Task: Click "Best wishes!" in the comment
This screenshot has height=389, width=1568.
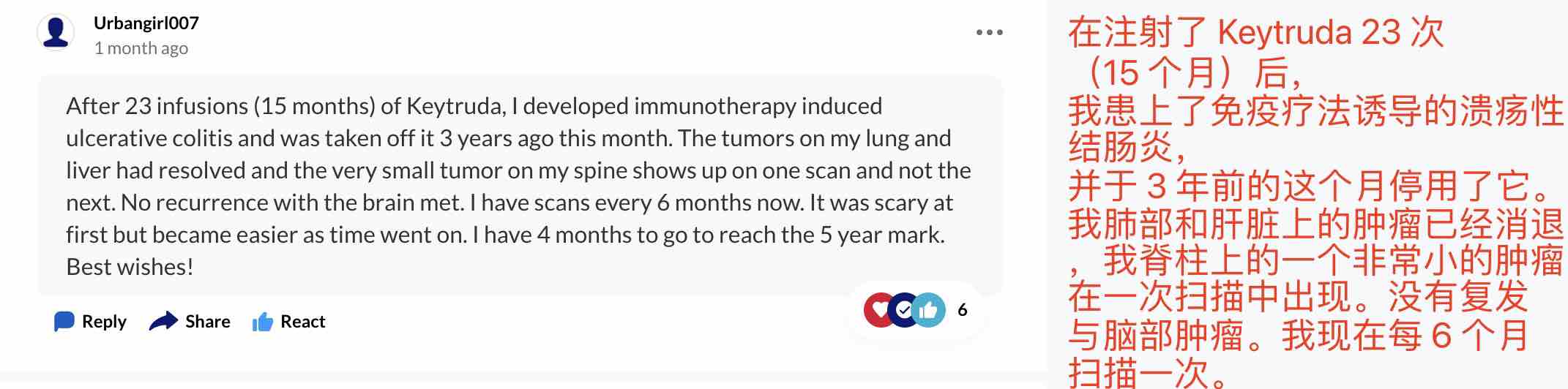Action: tap(130, 267)
